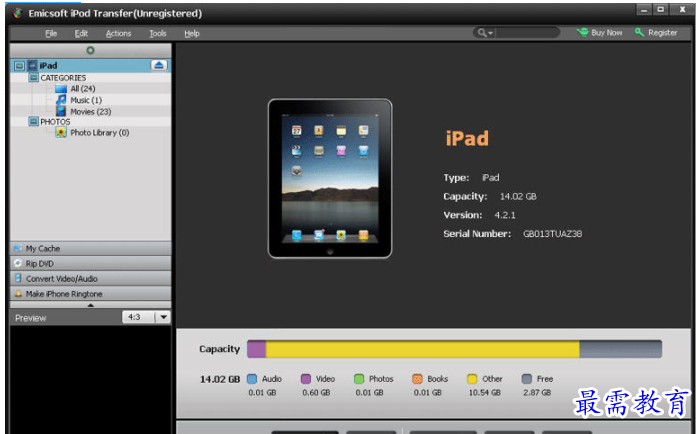This screenshot has height=434, width=697.
Task: Click the Music note icon
Action: (x=61, y=100)
